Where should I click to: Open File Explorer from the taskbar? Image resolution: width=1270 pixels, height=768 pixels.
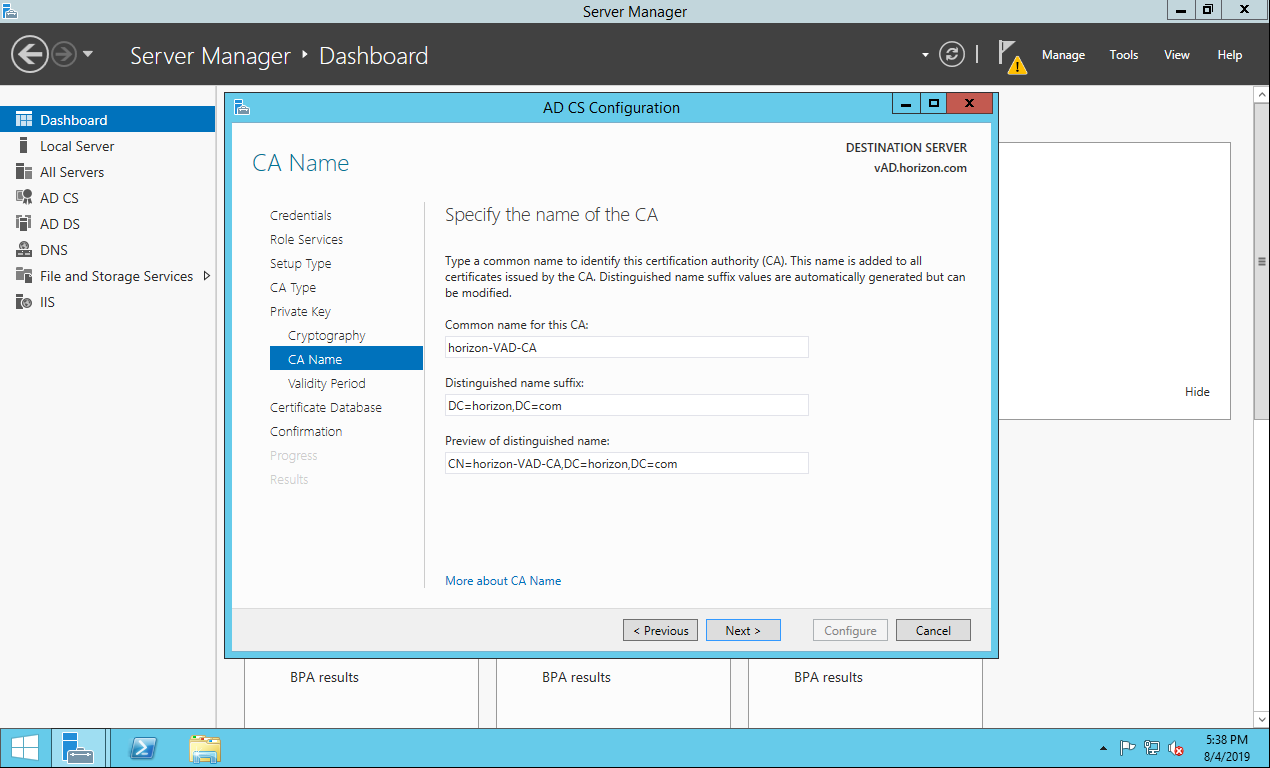pos(205,748)
